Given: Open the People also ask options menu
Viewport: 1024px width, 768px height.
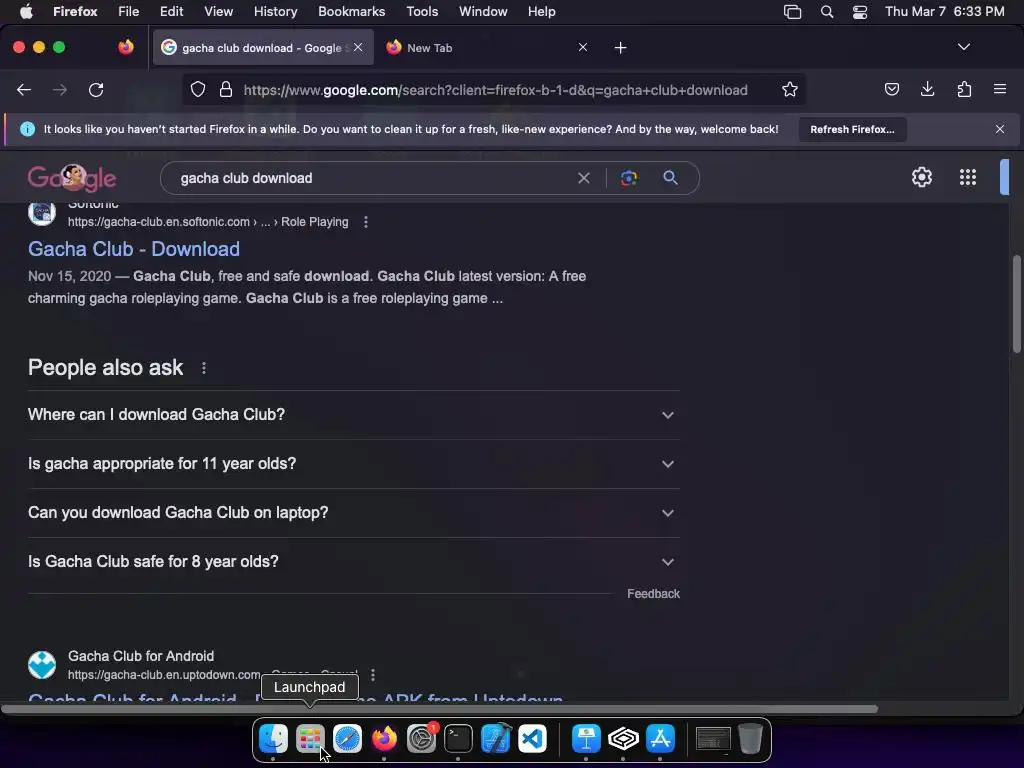Looking at the screenshot, I should (204, 368).
